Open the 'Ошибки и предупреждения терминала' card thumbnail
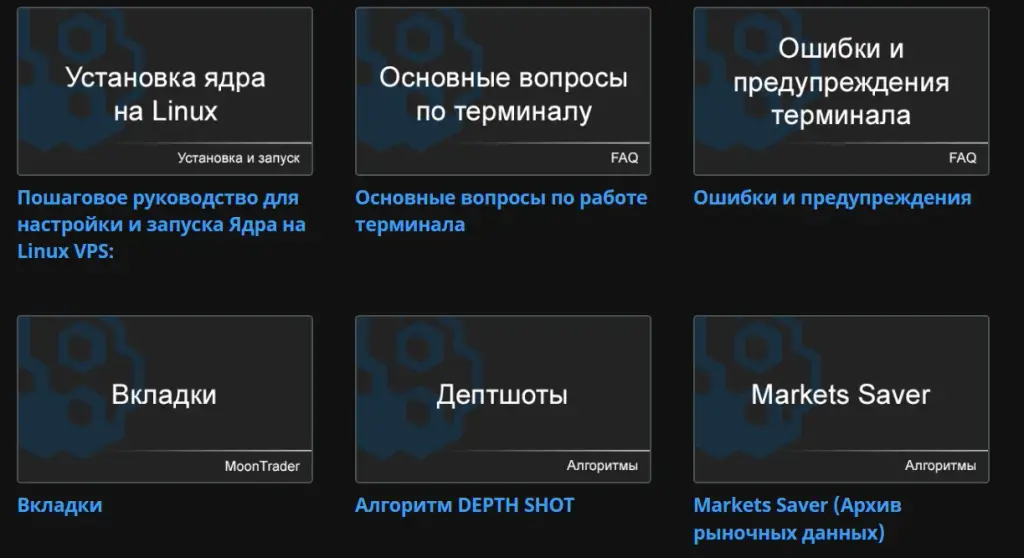Screen dimensions: 1024x558 (x=841, y=91)
